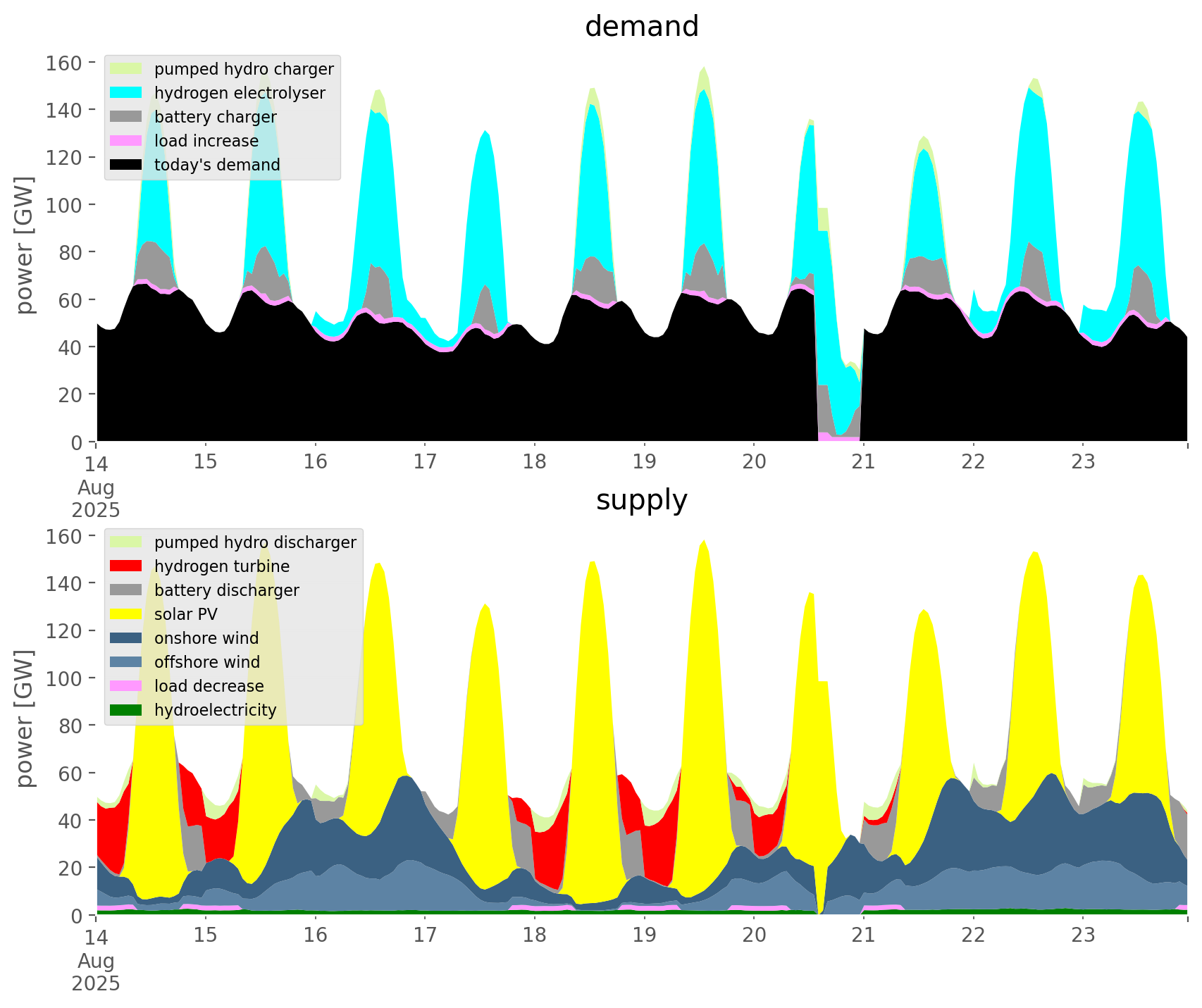Select the 'load increase' legend label
1202x1008 pixels.
tap(206, 141)
